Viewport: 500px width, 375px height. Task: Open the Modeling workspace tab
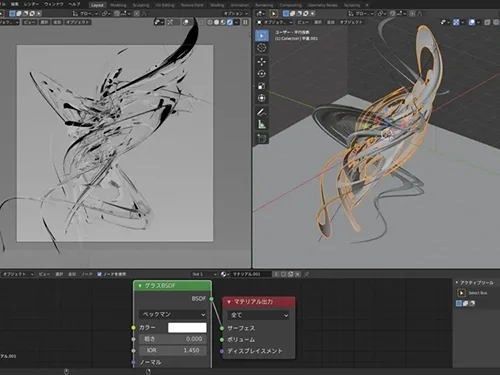pos(118,5)
